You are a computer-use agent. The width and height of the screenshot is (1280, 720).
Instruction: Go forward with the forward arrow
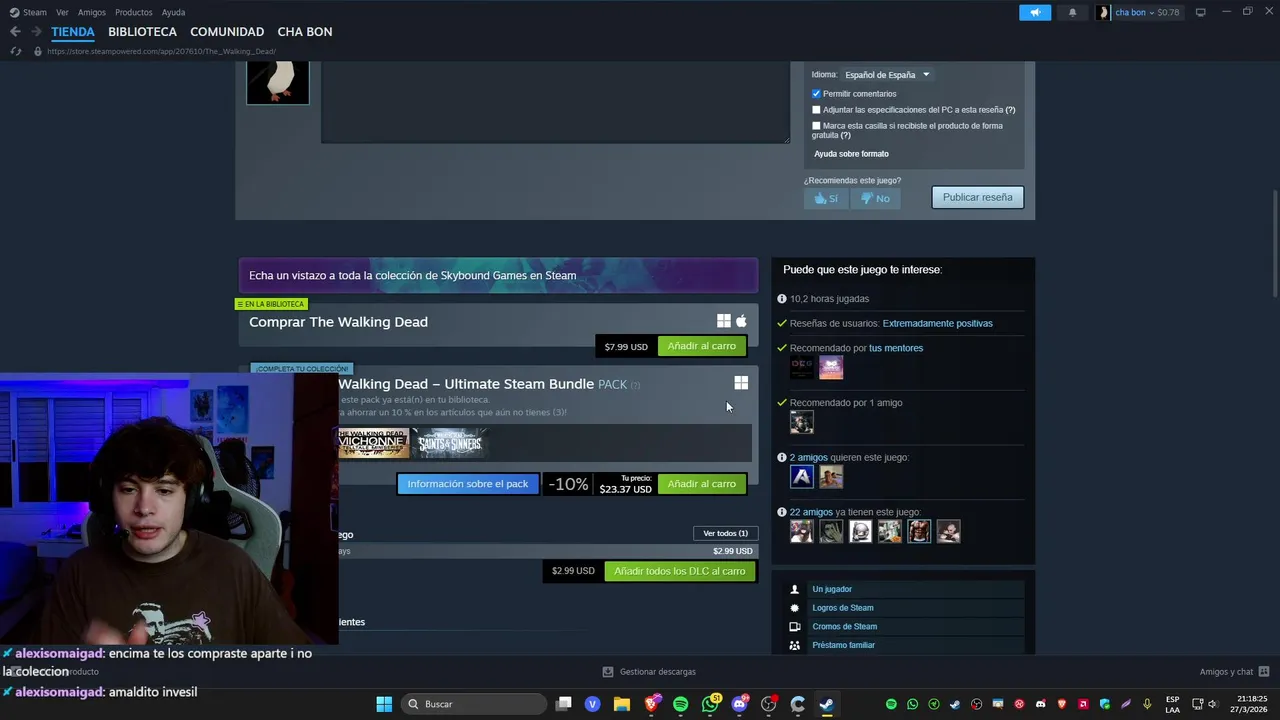tap(36, 32)
